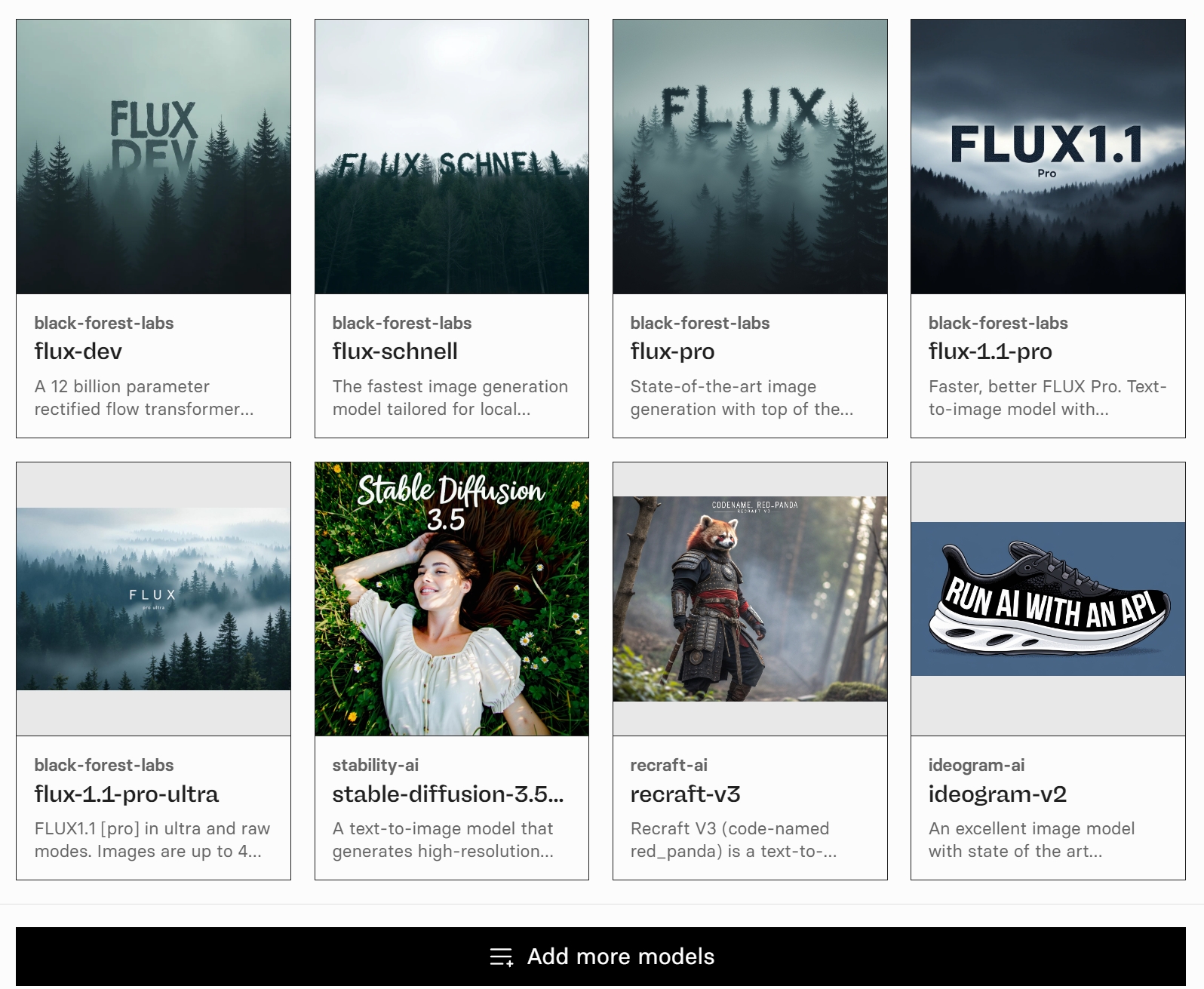1204x989 pixels.
Task: Click 'Recraft V3 (code-named red_panda)' description
Action: pyautogui.click(x=734, y=840)
